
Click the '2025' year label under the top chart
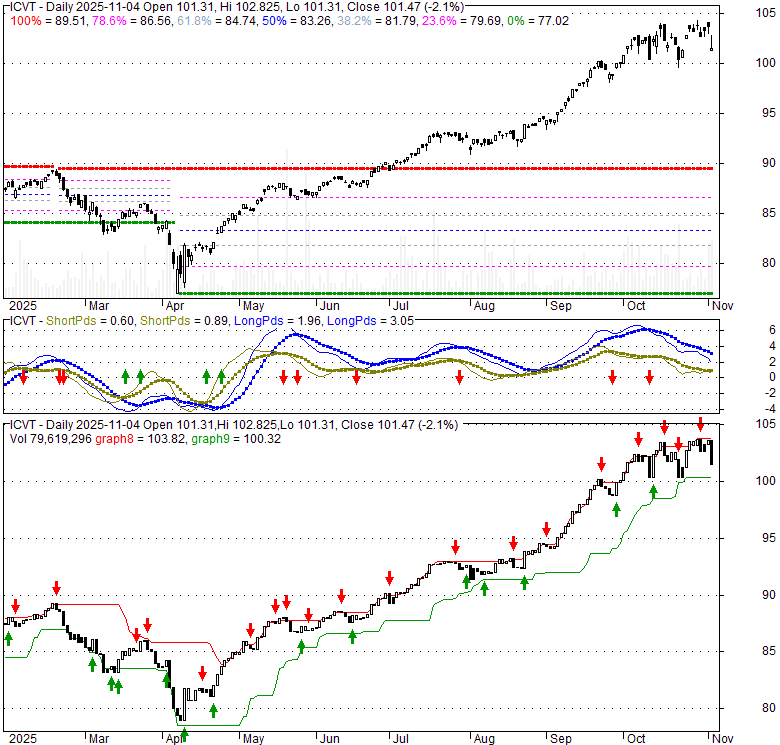[x=23, y=306]
